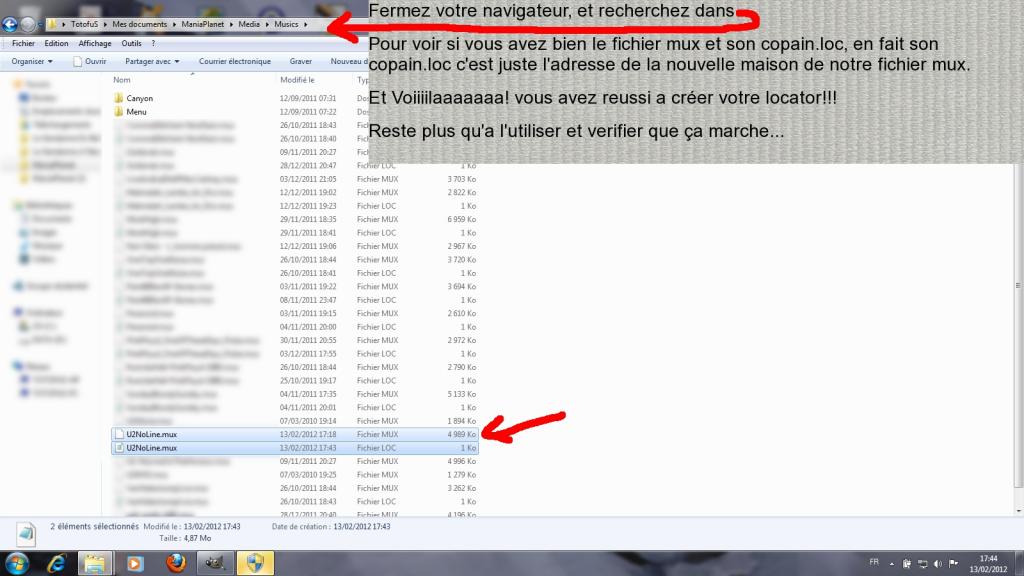This screenshot has height=576, width=1024.
Task: Click the "4 996 Ko" size cell
Action: (461, 461)
